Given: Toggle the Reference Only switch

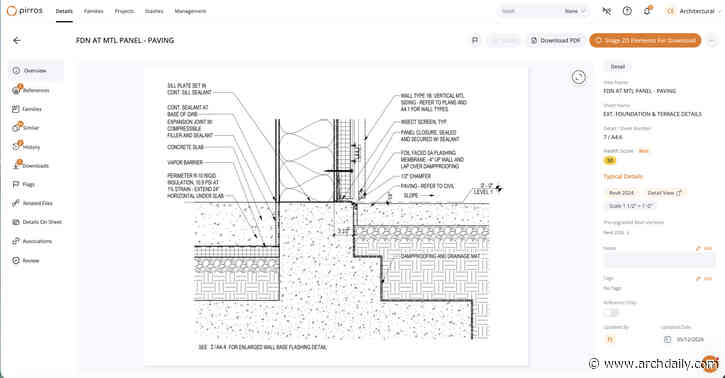Looking at the screenshot, I should click(x=611, y=313).
